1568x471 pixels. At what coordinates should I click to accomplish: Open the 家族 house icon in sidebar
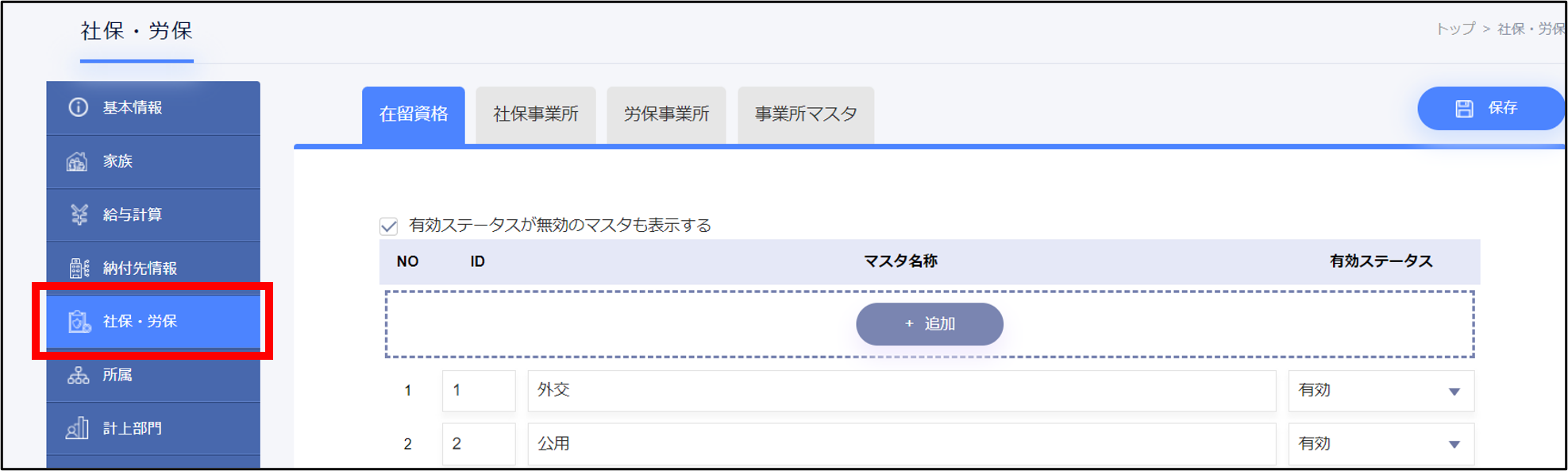pos(77,161)
